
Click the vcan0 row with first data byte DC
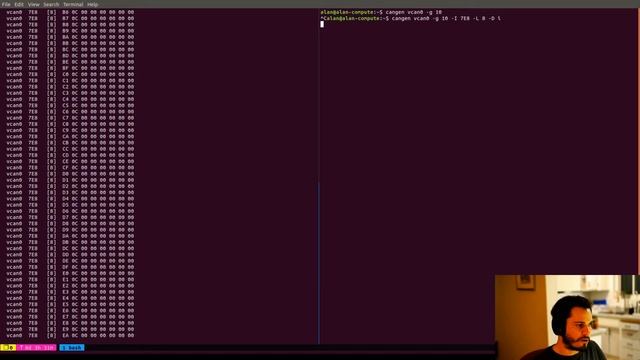coord(70,249)
